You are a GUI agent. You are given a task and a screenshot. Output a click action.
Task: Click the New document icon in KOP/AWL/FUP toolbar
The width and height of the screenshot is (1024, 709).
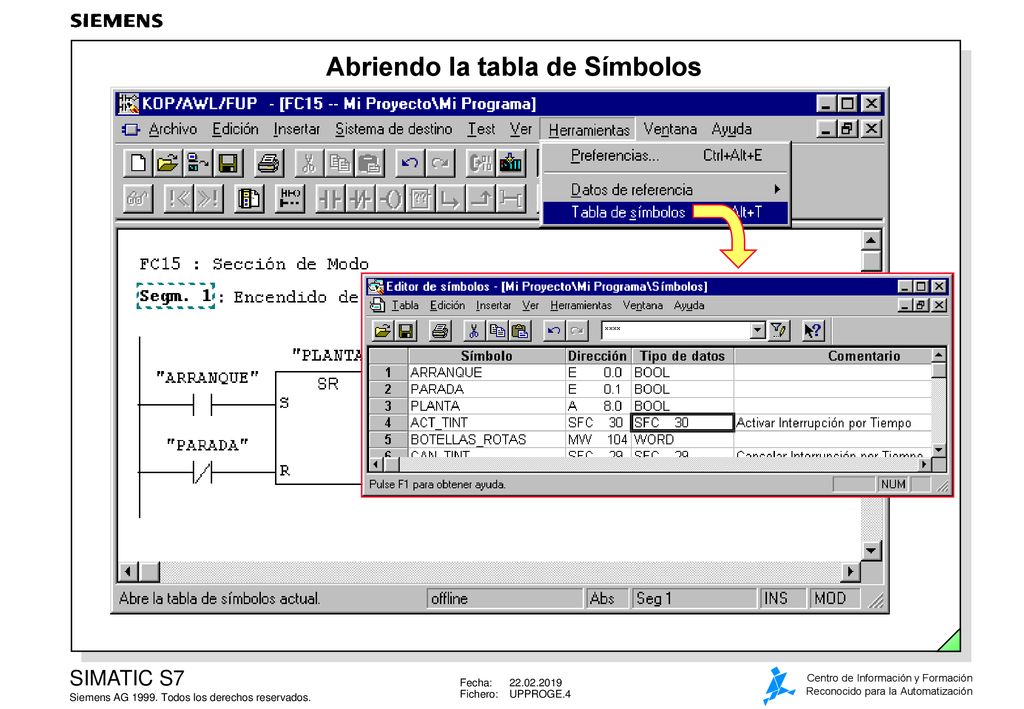click(138, 163)
